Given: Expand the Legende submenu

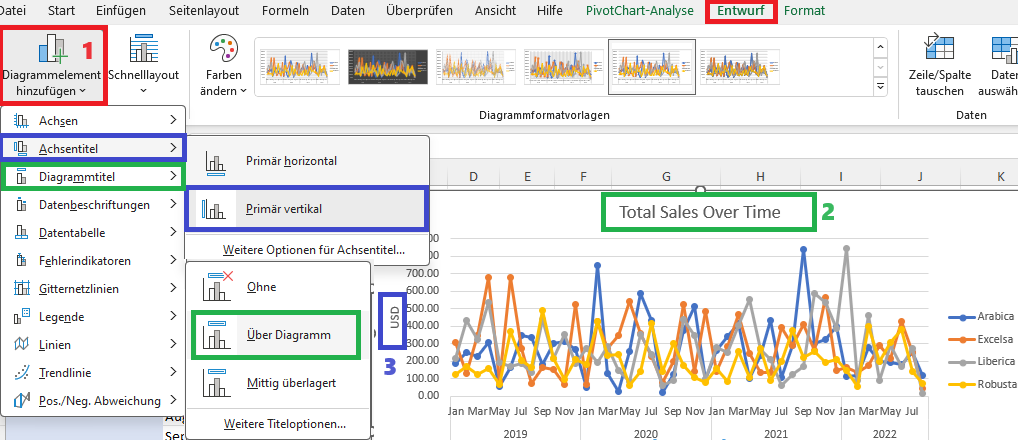Looking at the screenshot, I should 94,317.
